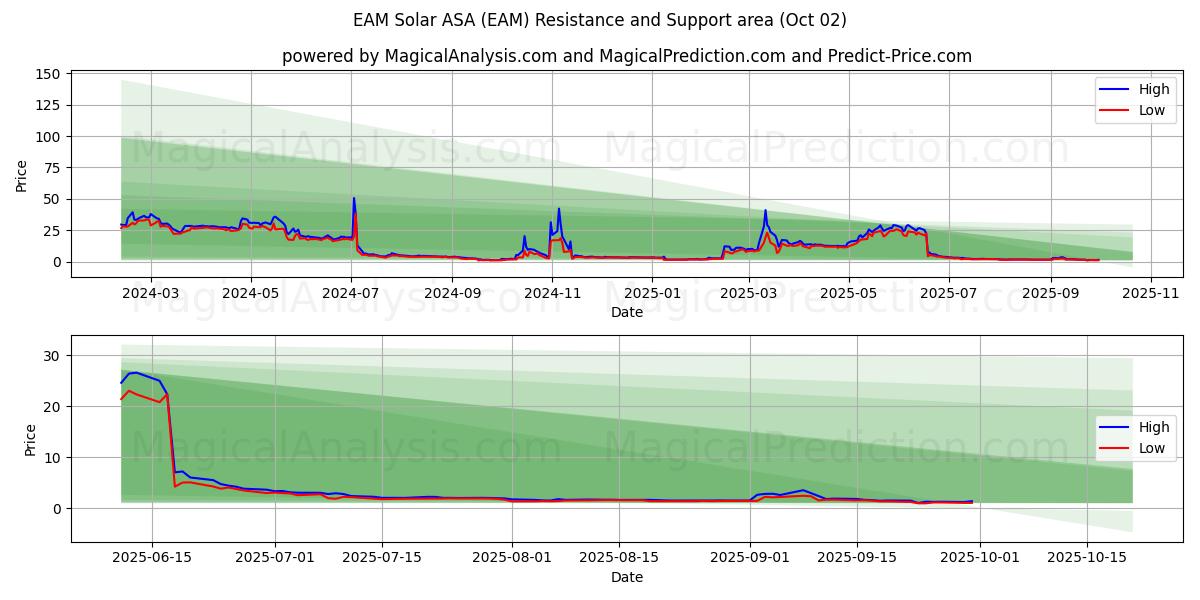The height and width of the screenshot is (600, 1200).
Task: Click the 2025-03 tick on top chart
Action: [750, 293]
